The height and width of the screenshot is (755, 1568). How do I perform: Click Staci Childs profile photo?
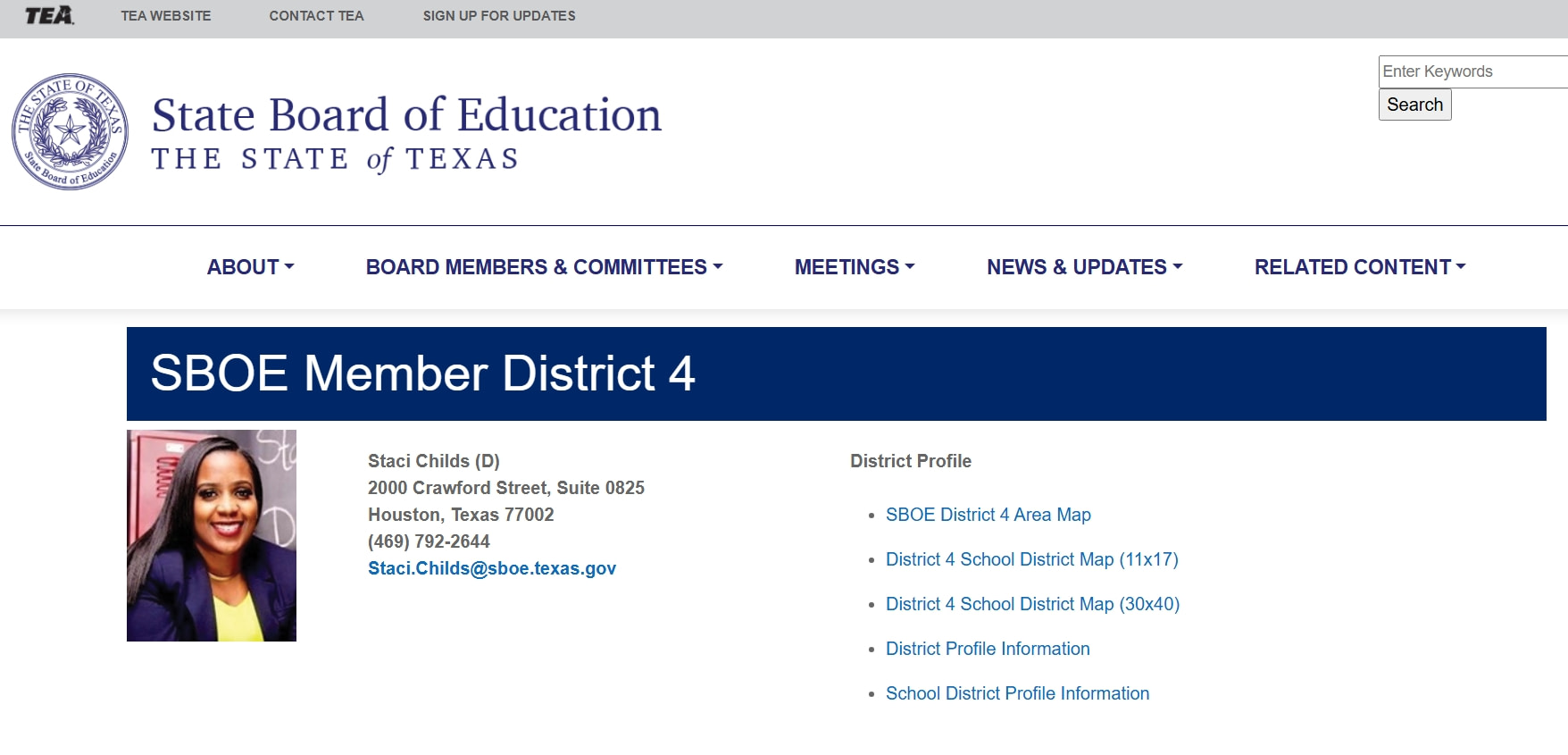212,535
